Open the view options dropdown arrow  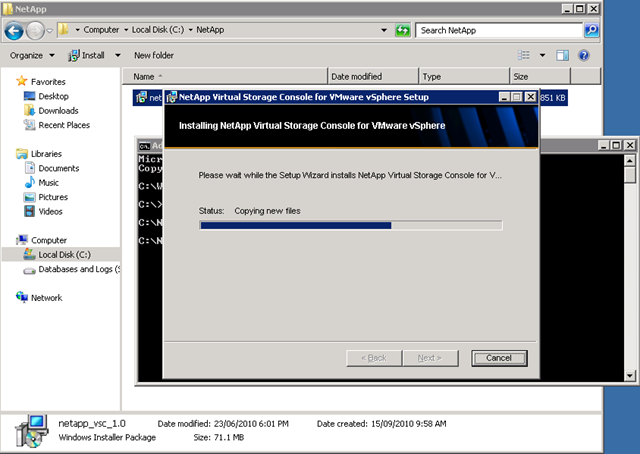point(542,55)
